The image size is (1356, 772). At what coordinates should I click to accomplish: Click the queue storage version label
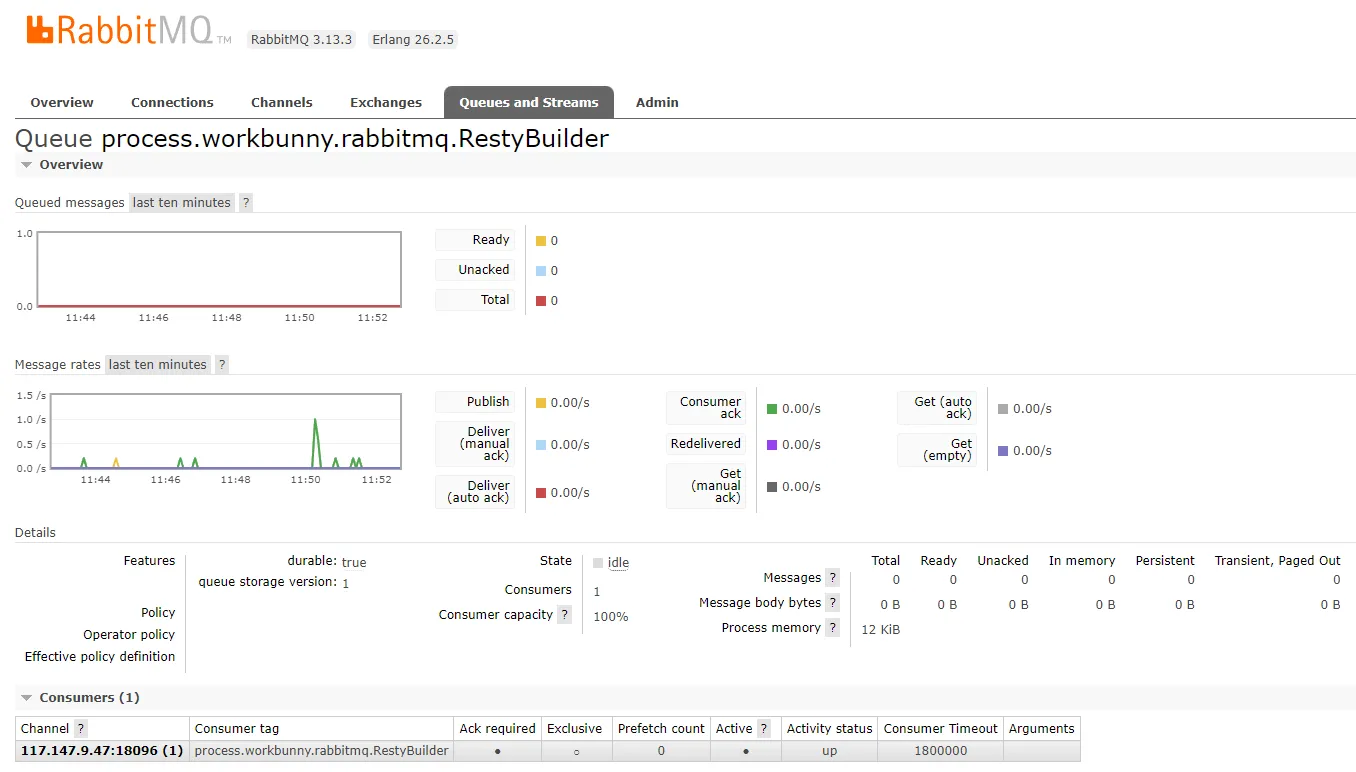coord(267,582)
